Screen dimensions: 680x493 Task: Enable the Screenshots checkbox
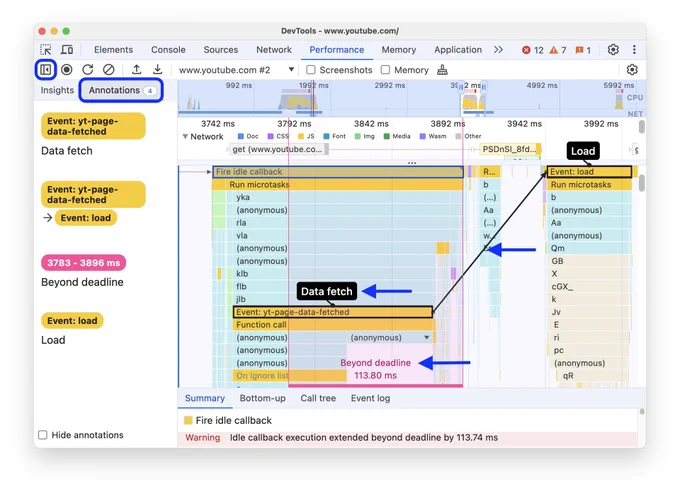311,70
